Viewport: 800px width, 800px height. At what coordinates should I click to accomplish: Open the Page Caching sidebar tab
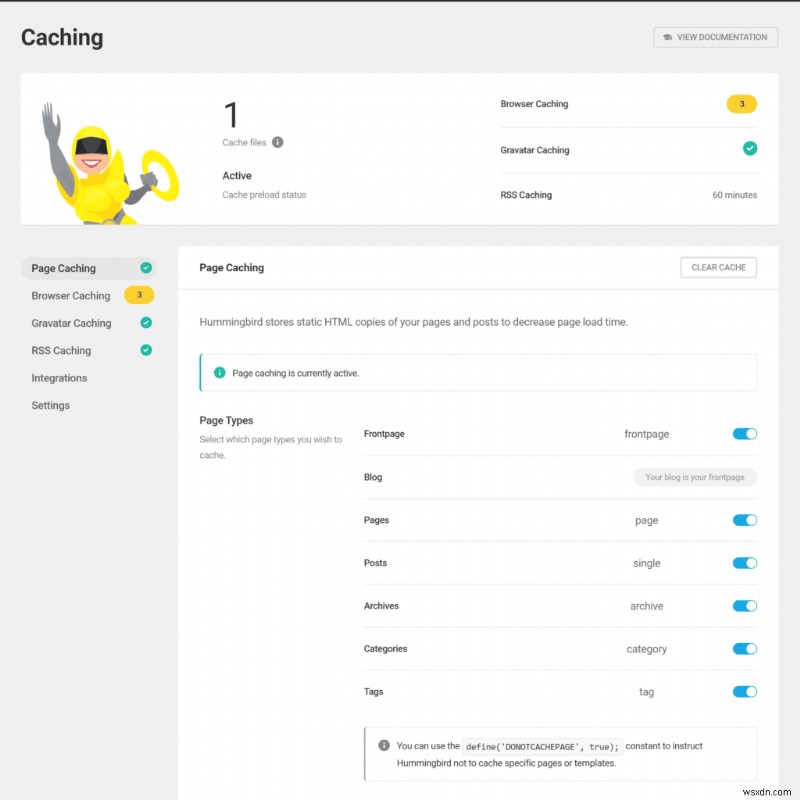pos(88,268)
